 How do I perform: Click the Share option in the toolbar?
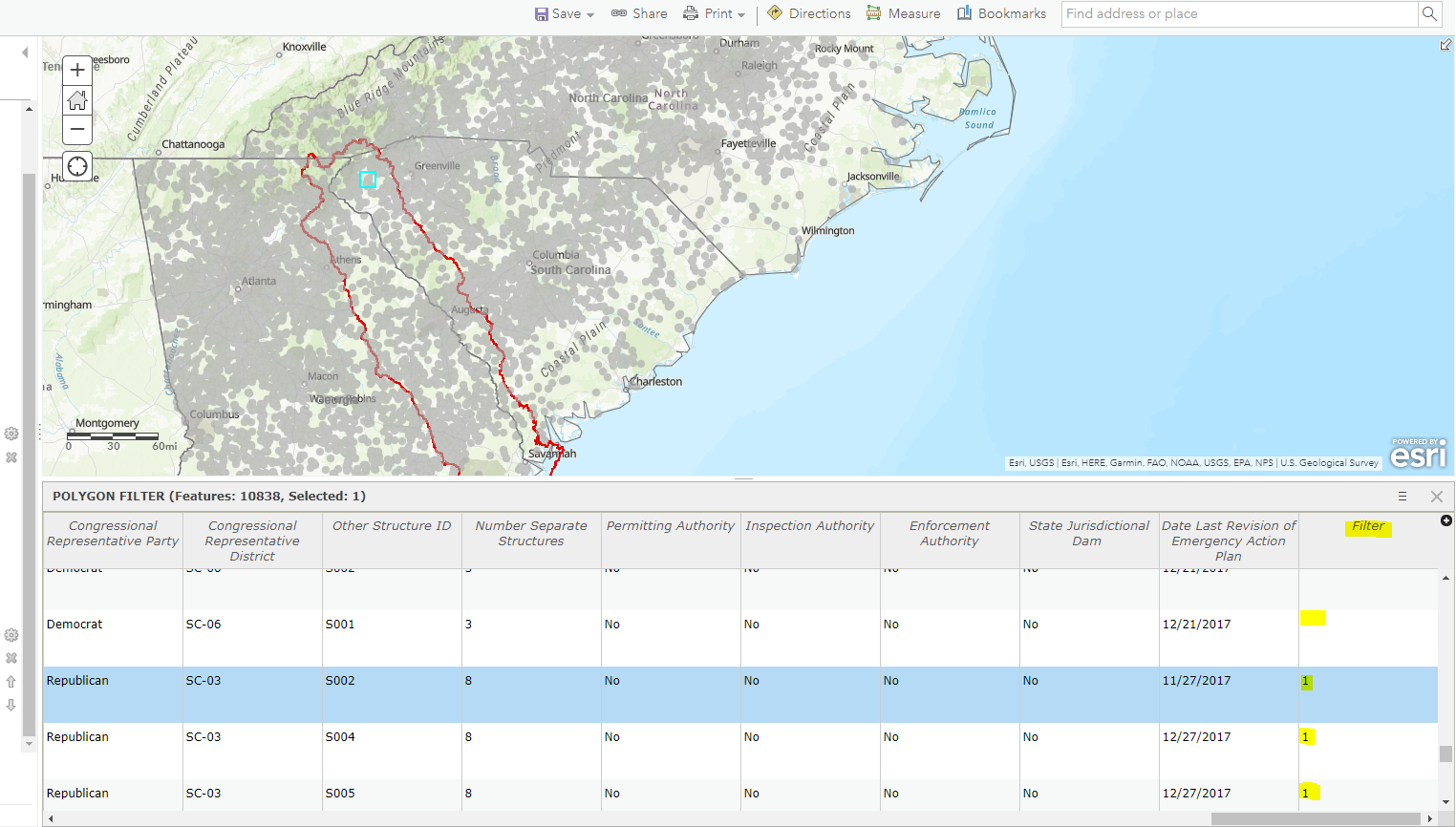click(x=639, y=13)
